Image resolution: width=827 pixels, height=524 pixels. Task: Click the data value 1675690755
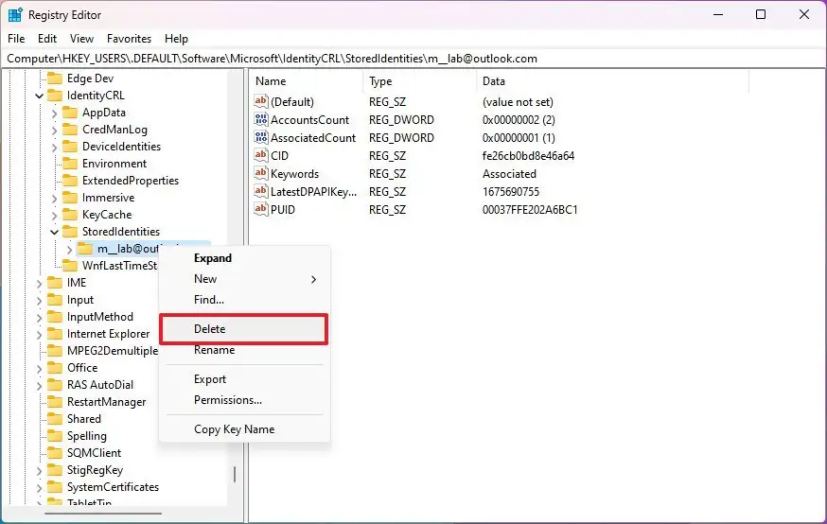click(x=511, y=191)
